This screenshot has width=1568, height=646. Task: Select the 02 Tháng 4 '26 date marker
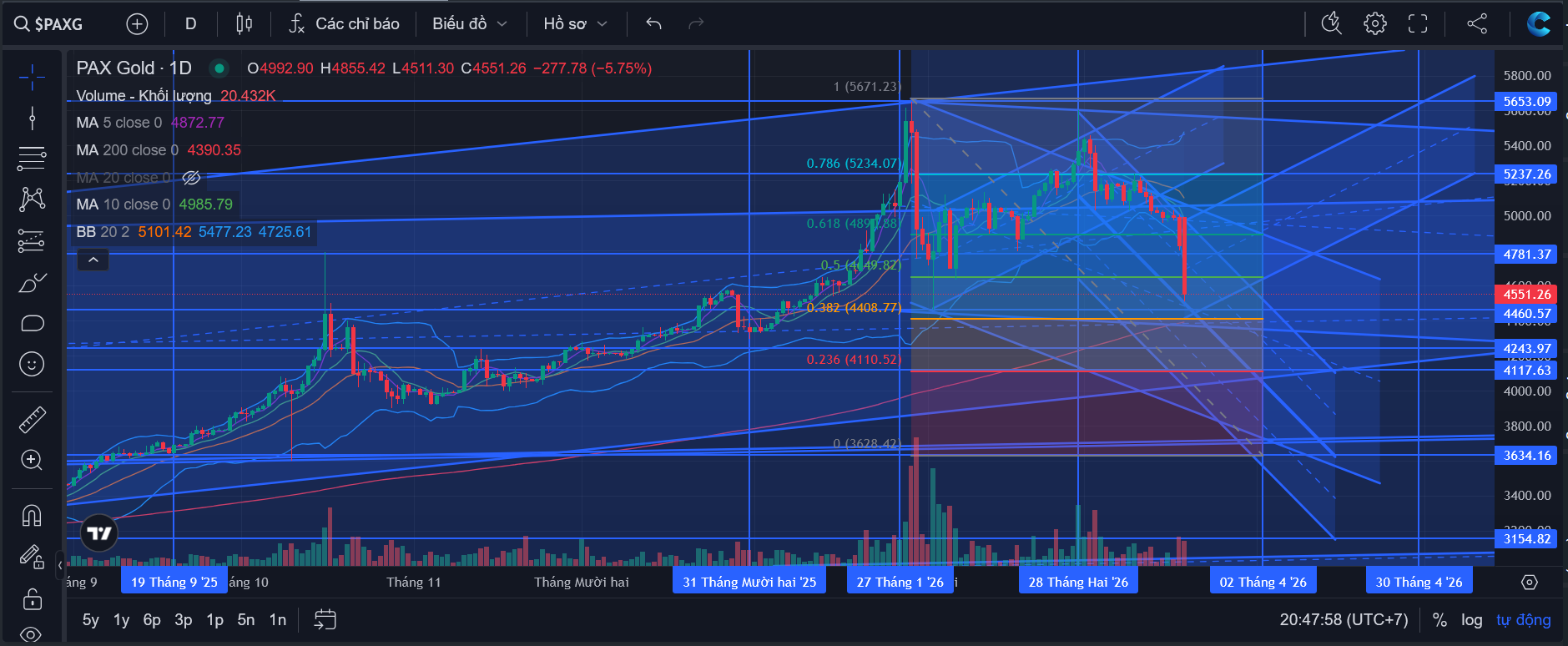click(1263, 582)
